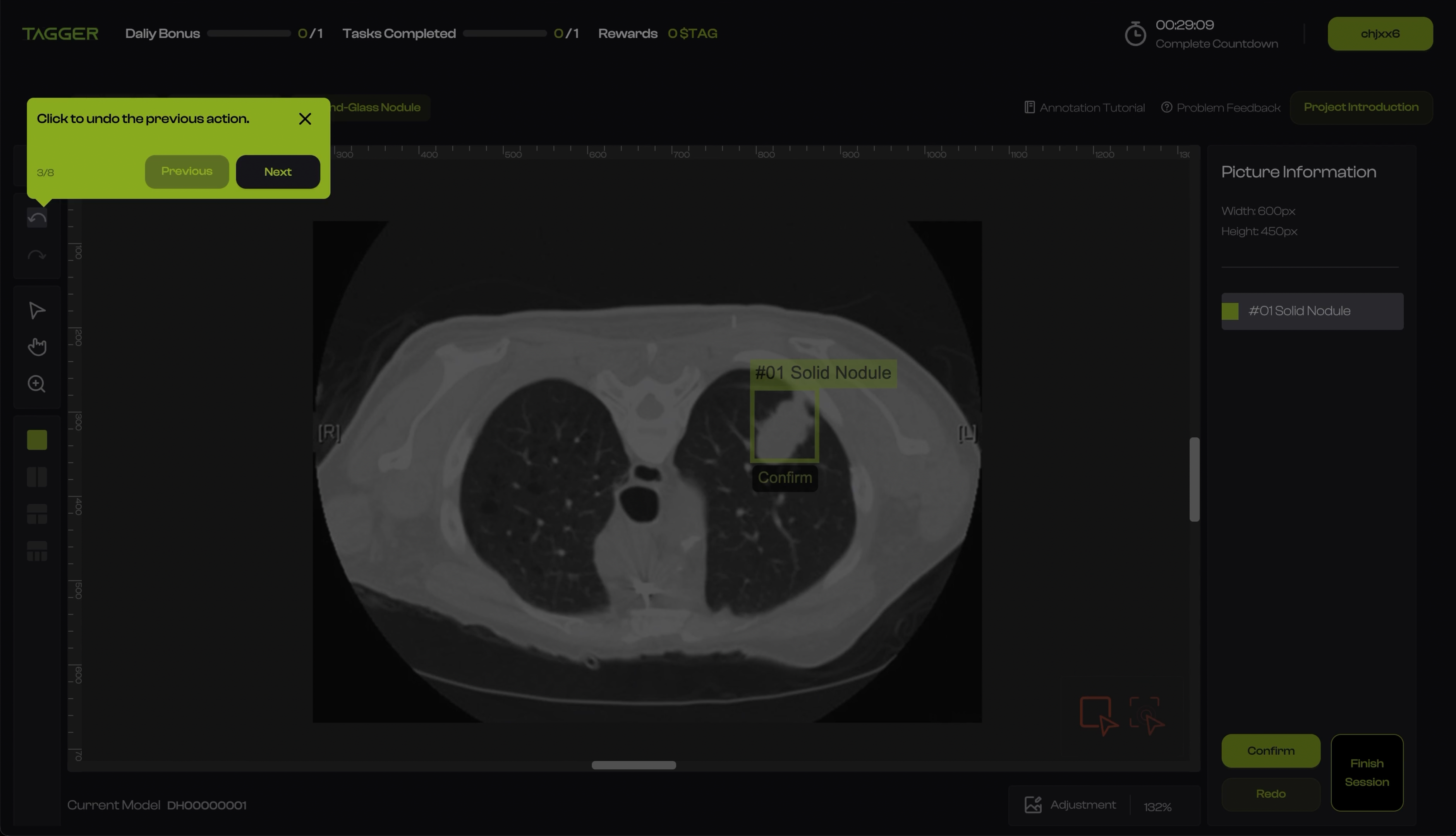Switch to four-pane grid layout
1456x836 pixels.
(x=37, y=551)
